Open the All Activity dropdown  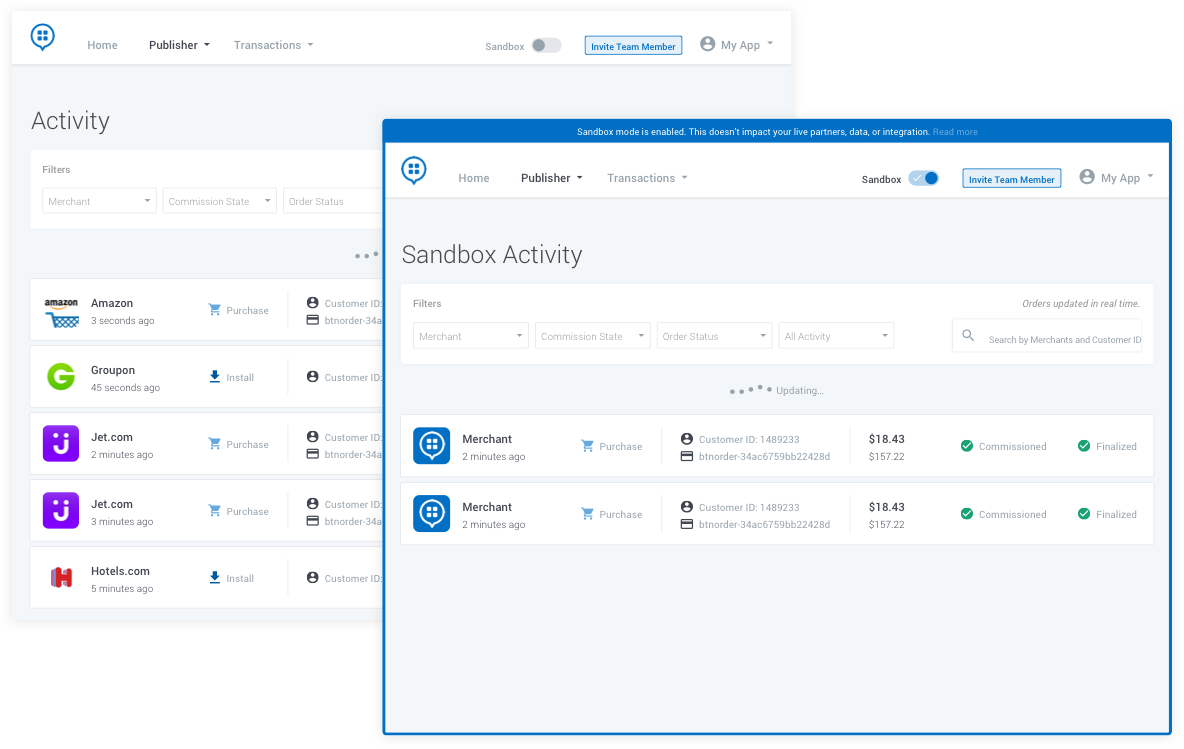[836, 336]
